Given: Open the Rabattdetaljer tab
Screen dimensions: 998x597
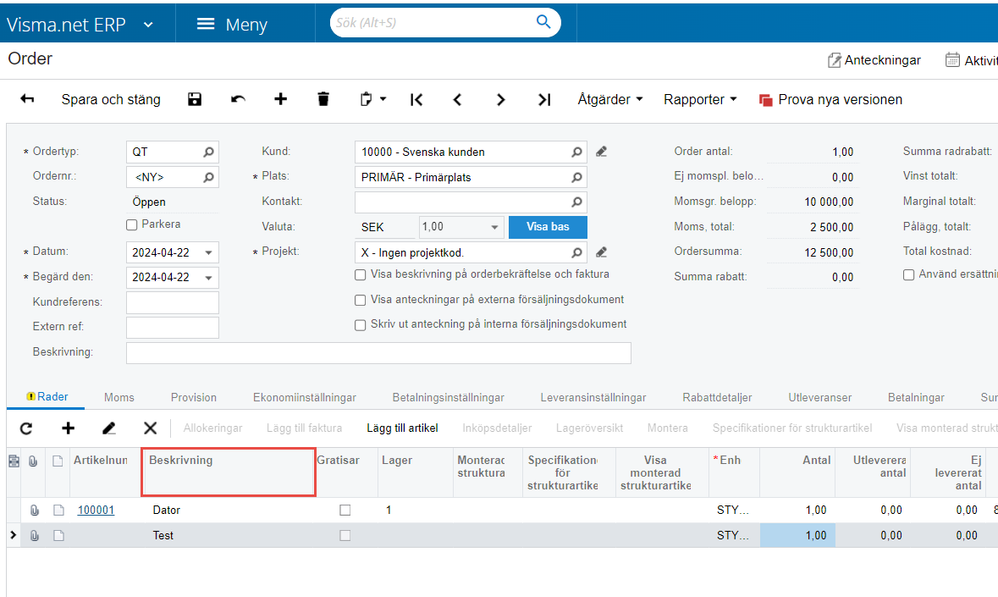Looking at the screenshot, I should (x=717, y=397).
